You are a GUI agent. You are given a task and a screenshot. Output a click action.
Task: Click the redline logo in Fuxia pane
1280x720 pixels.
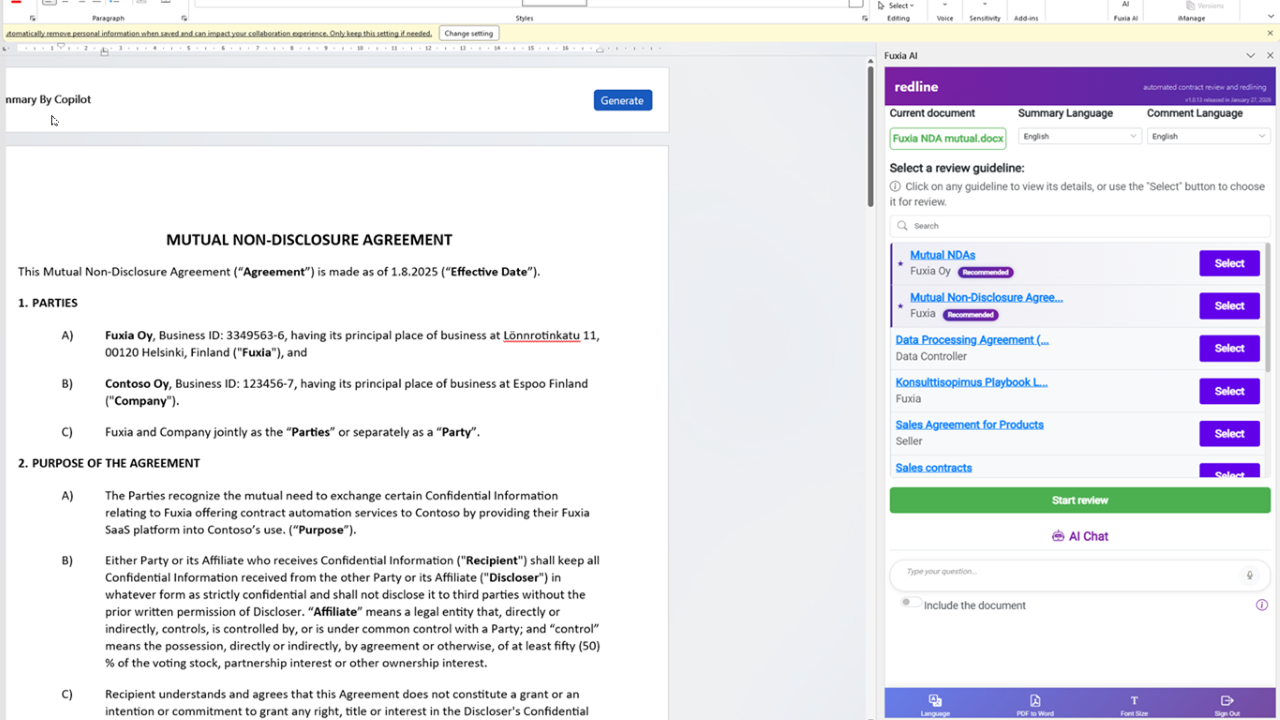point(916,87)
